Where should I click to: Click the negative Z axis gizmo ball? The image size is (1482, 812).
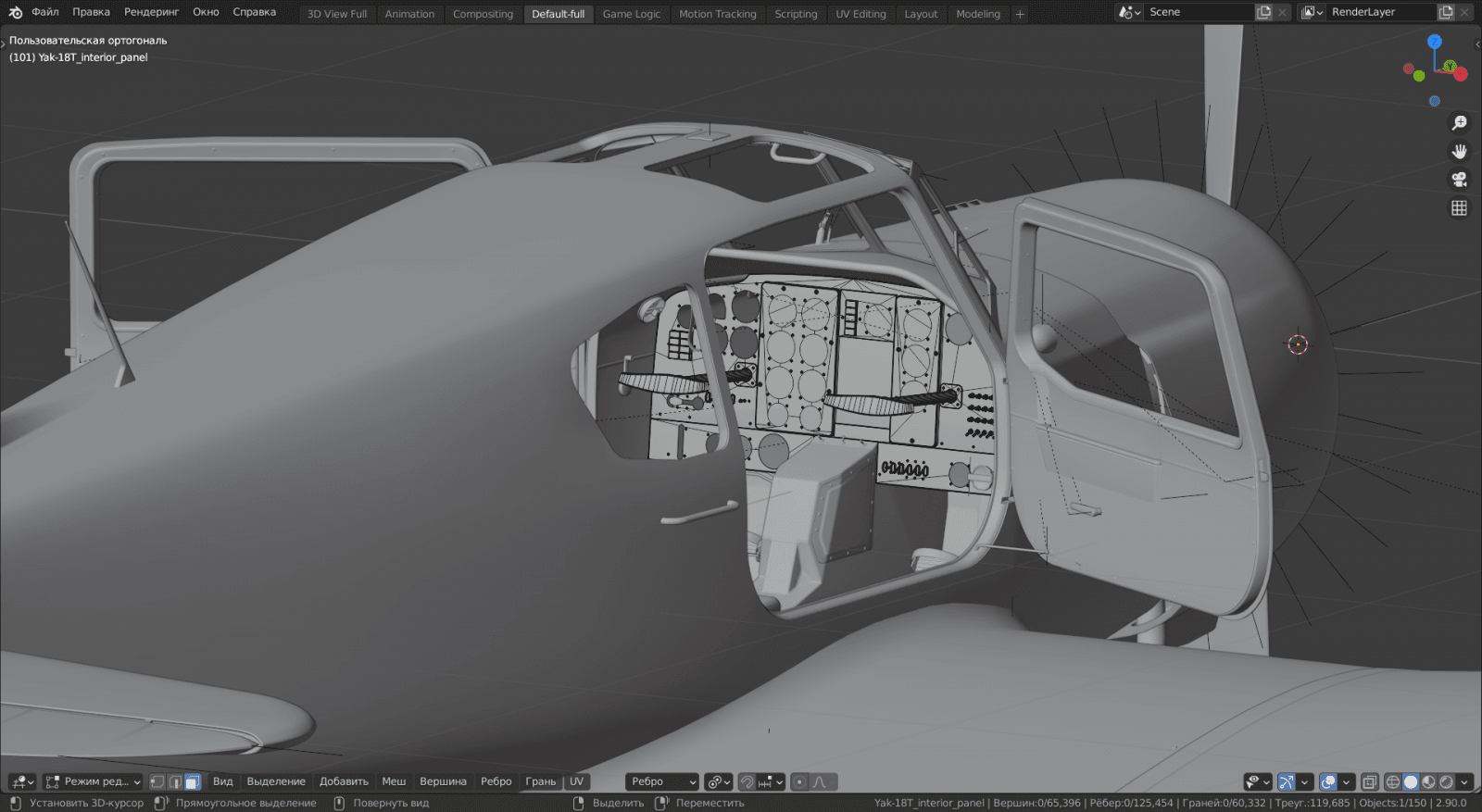(1434, 101)
